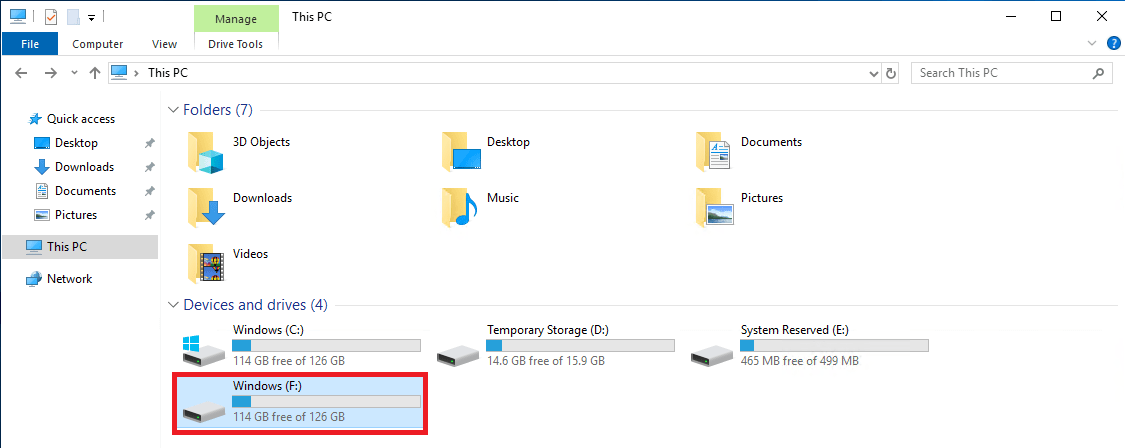Collapse the Folders (7) group
This screenshot has width=1125, height=448.
coord(173,110)
